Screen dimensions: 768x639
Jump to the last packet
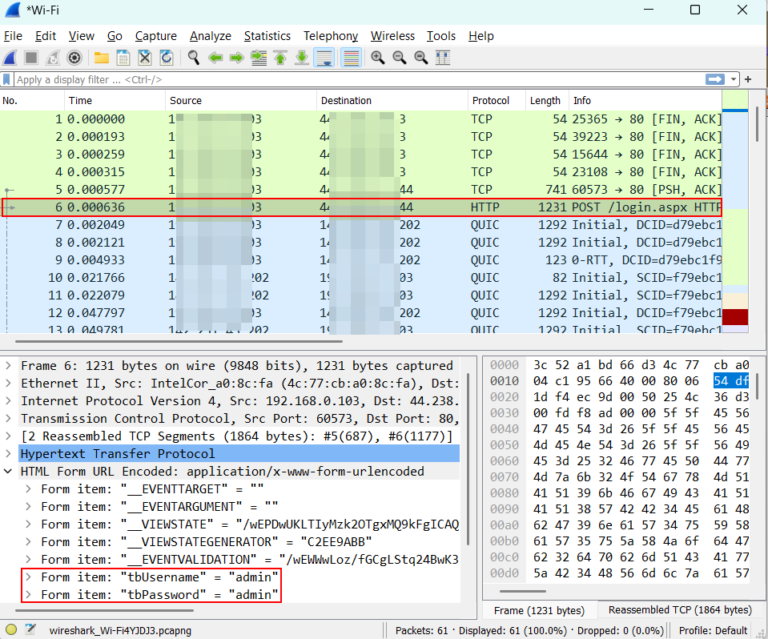[x=302, y=58]
